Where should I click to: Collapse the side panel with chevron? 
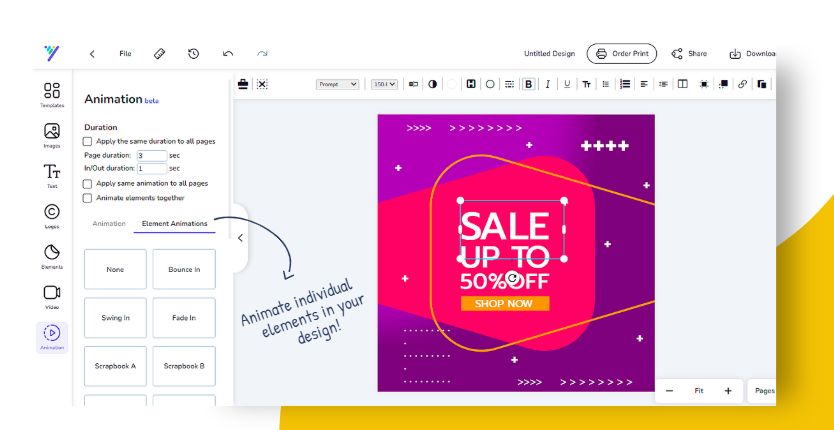click(240, 238)
